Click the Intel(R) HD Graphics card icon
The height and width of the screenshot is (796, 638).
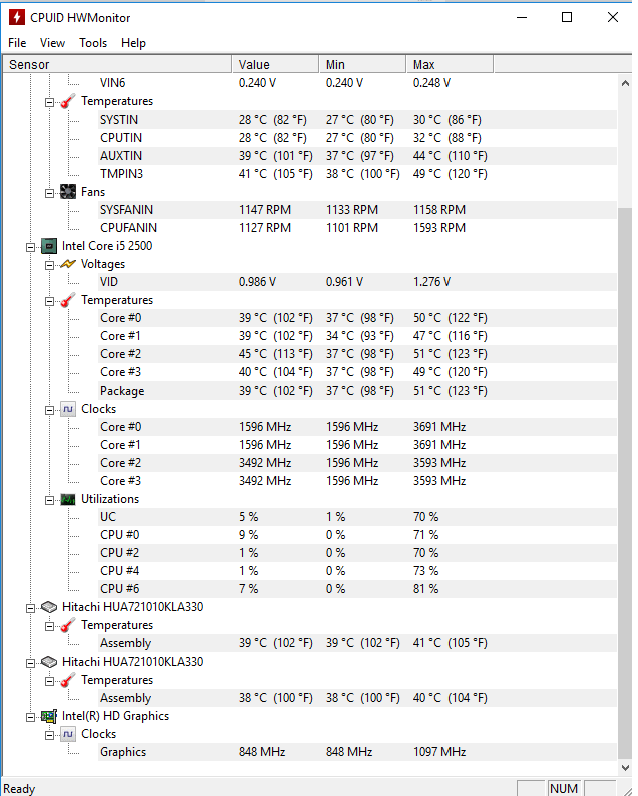click(48, 716)
